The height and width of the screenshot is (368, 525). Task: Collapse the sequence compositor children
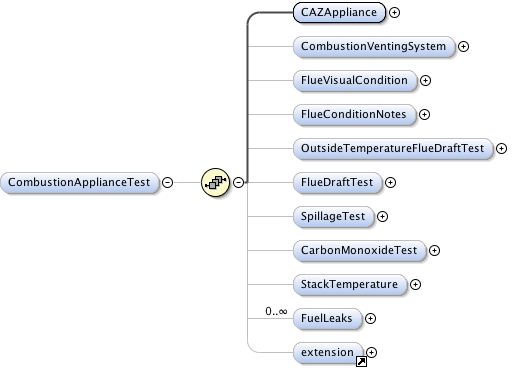(238, 182)
